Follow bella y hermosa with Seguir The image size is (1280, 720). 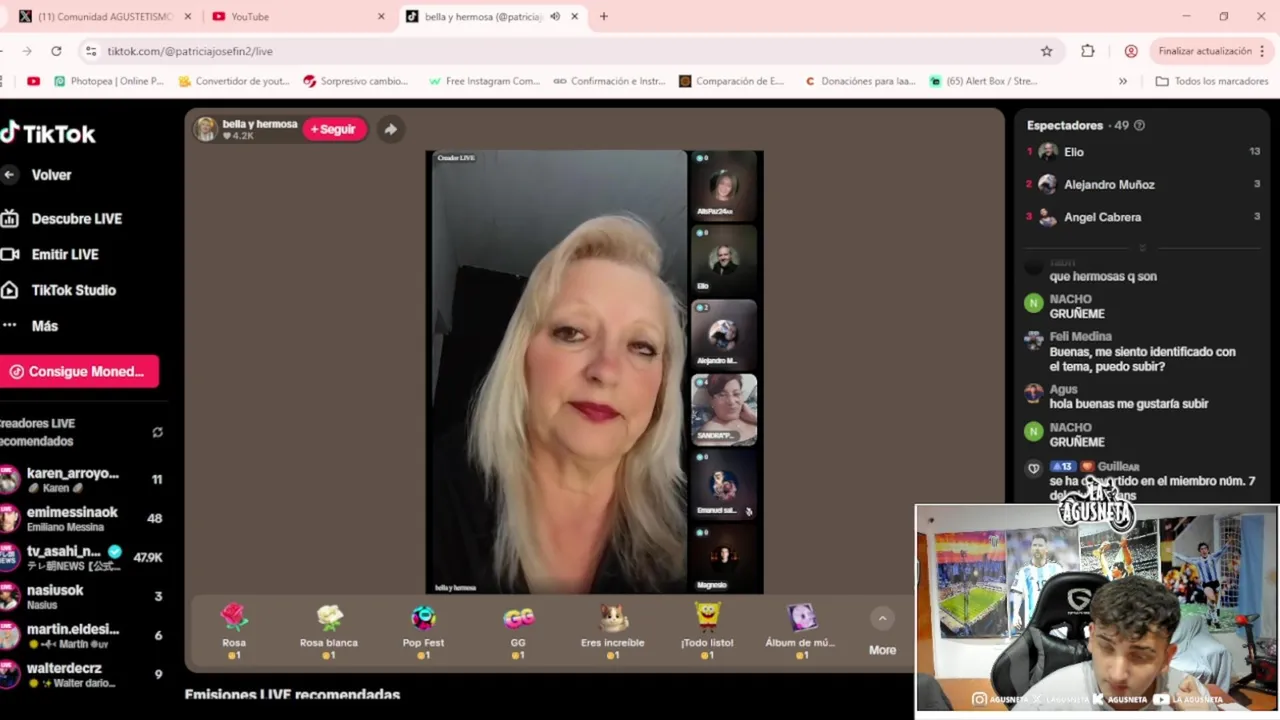click(334, 129)
